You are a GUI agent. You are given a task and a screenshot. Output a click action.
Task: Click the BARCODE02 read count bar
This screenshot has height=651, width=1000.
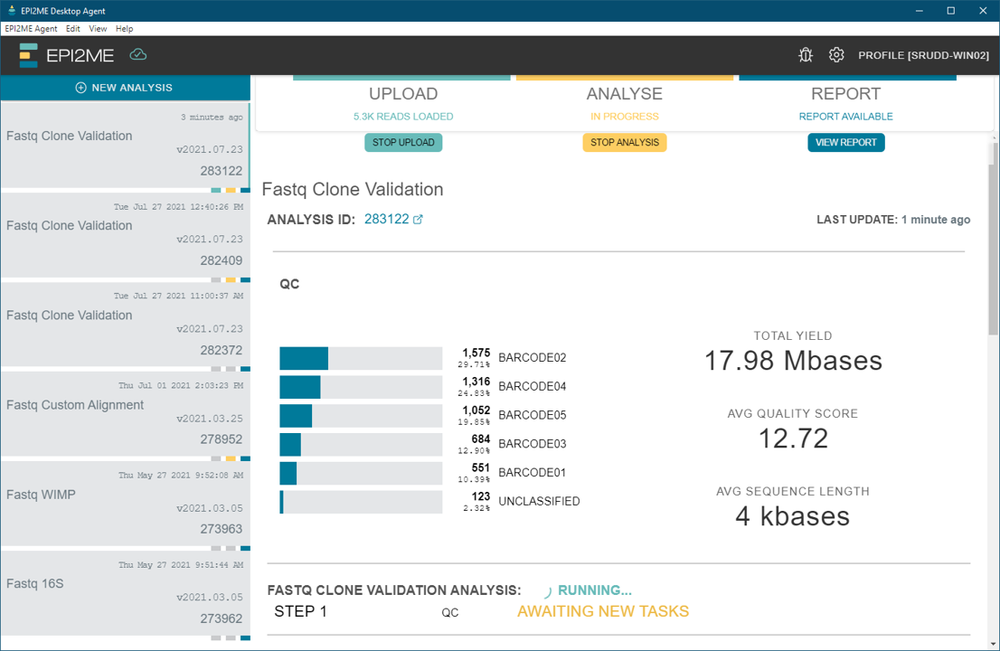pyautogui.click(x=360, y=358)
